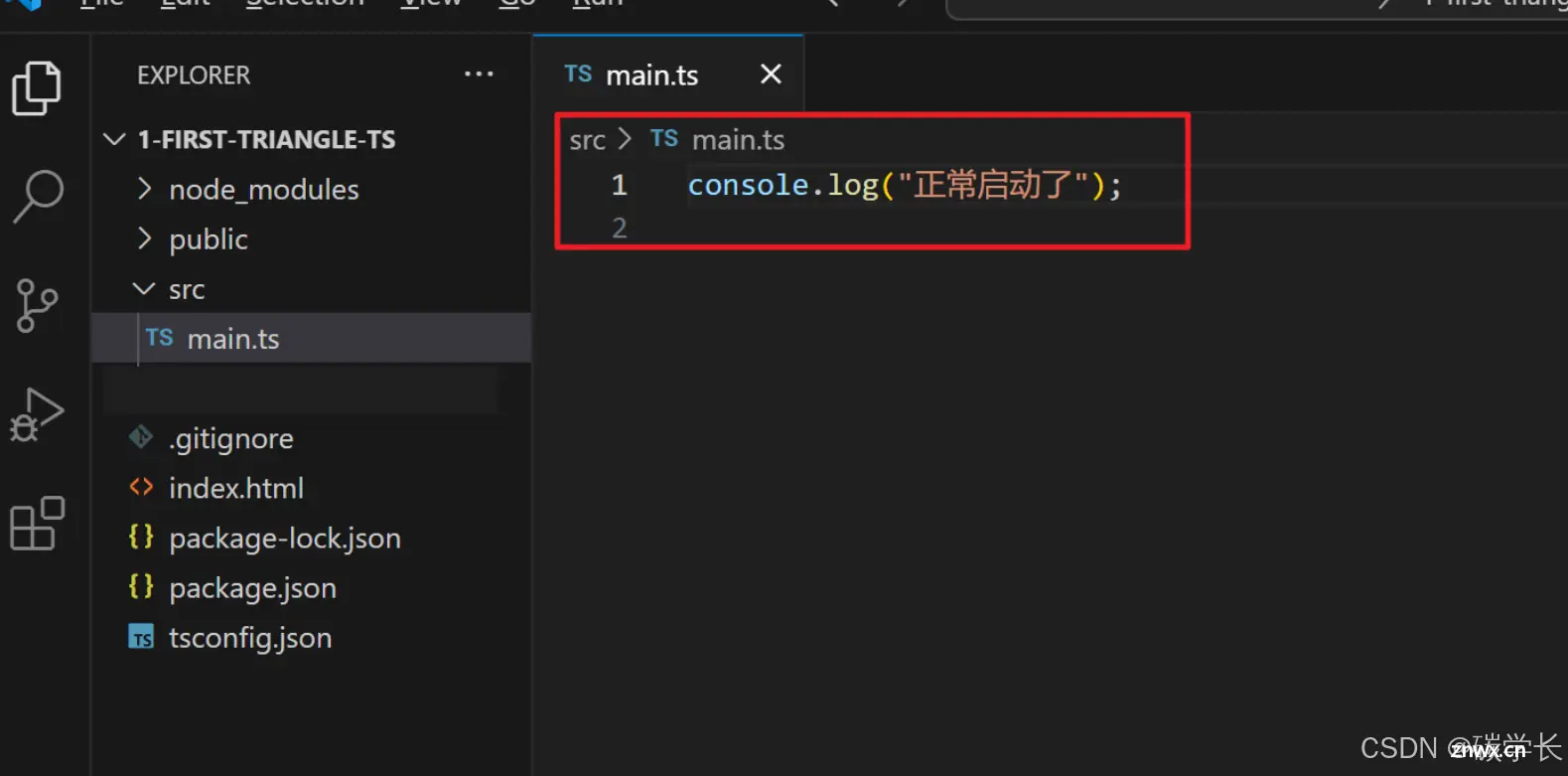1568x776 pixels.
Task: Click the EXPLORER panel title
Action: [194, 76]
